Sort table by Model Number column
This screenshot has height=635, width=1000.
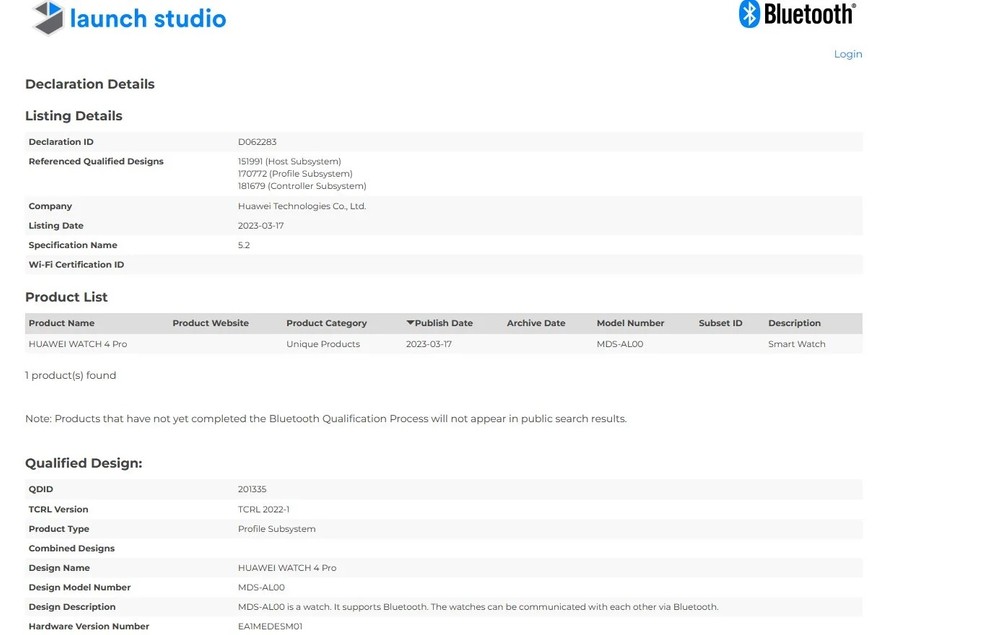[630, 323]
